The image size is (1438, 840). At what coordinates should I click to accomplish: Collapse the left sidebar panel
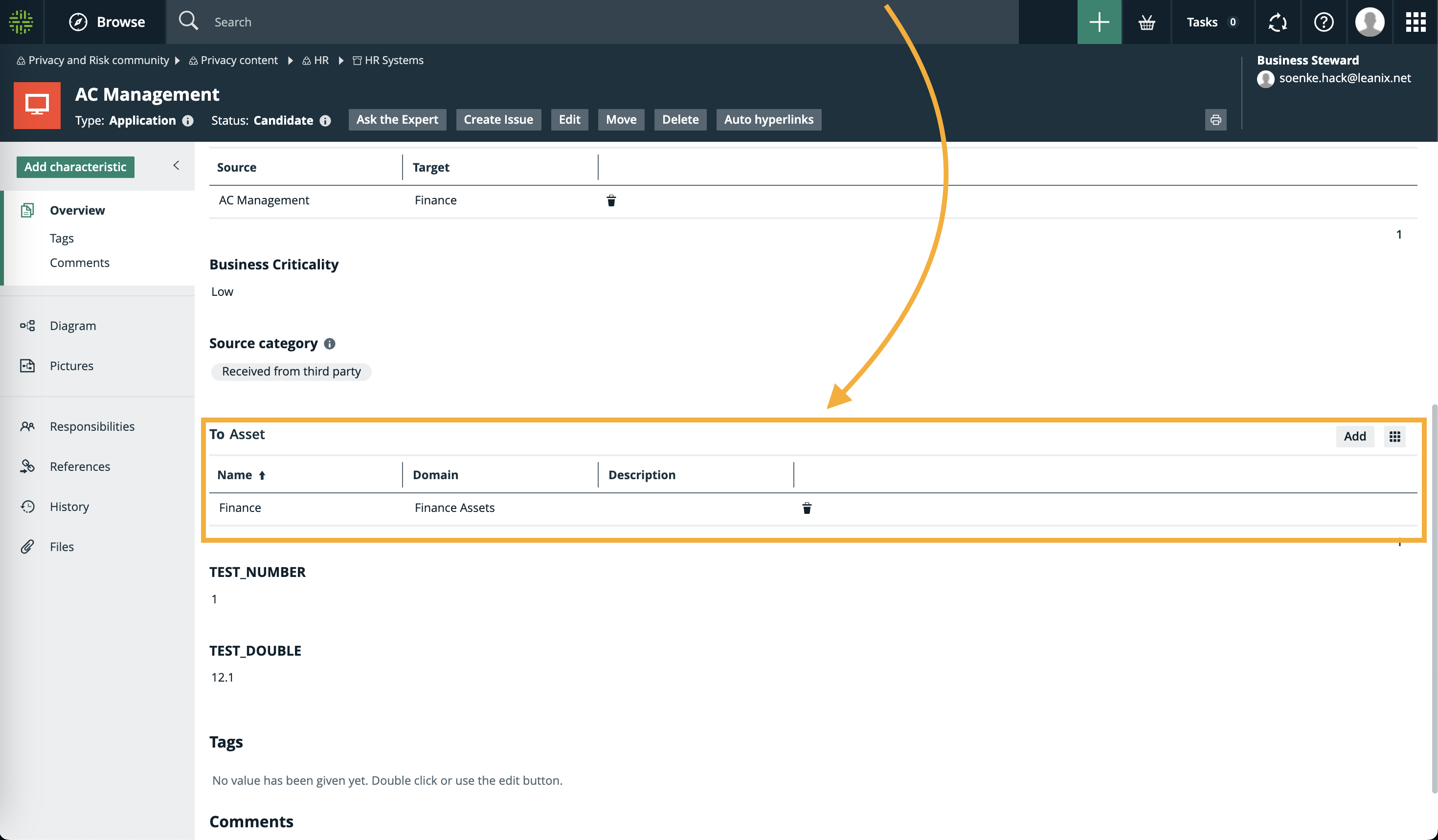tap(176, 165)
